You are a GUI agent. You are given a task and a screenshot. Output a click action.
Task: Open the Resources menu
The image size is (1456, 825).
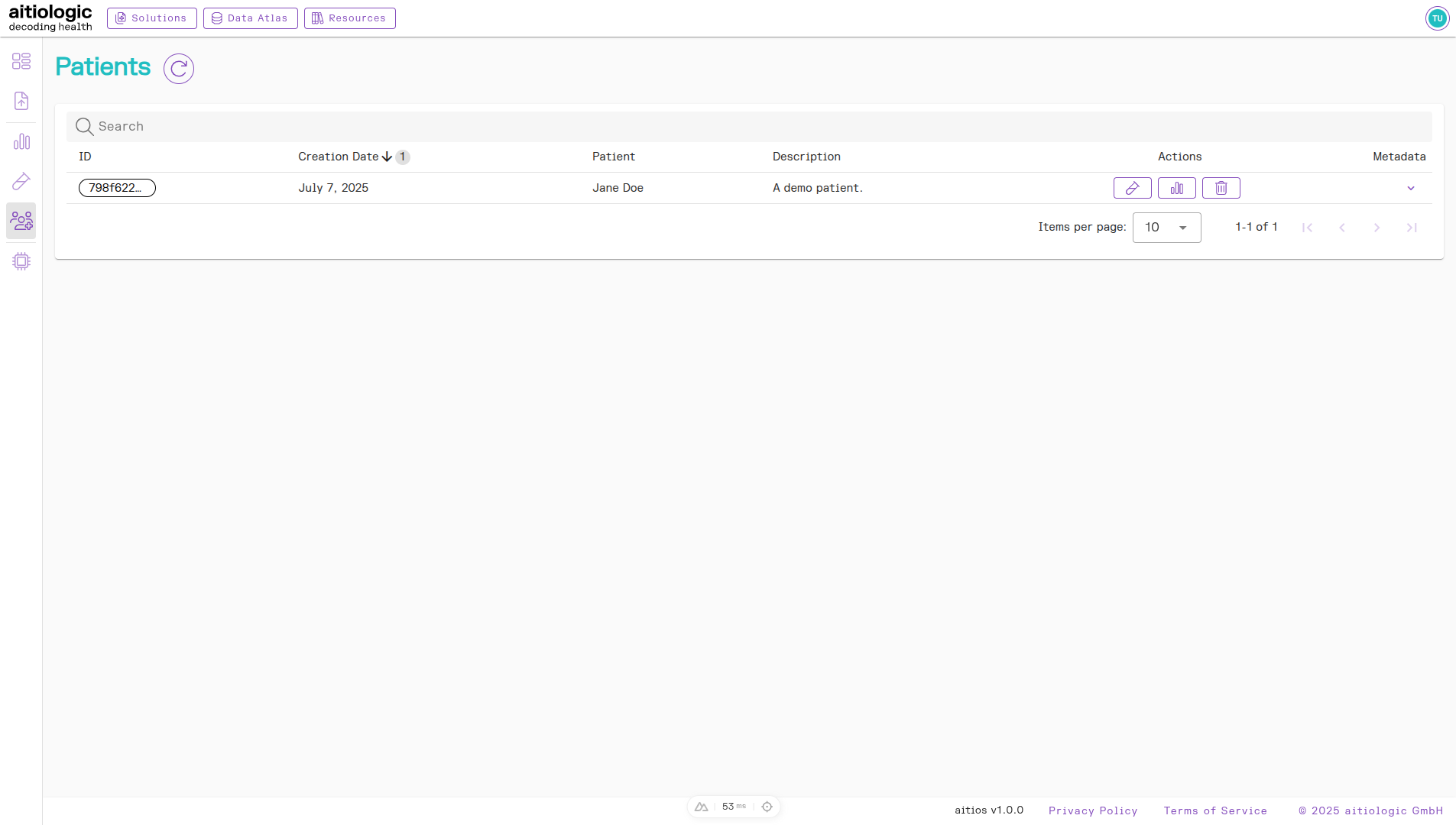349,18
